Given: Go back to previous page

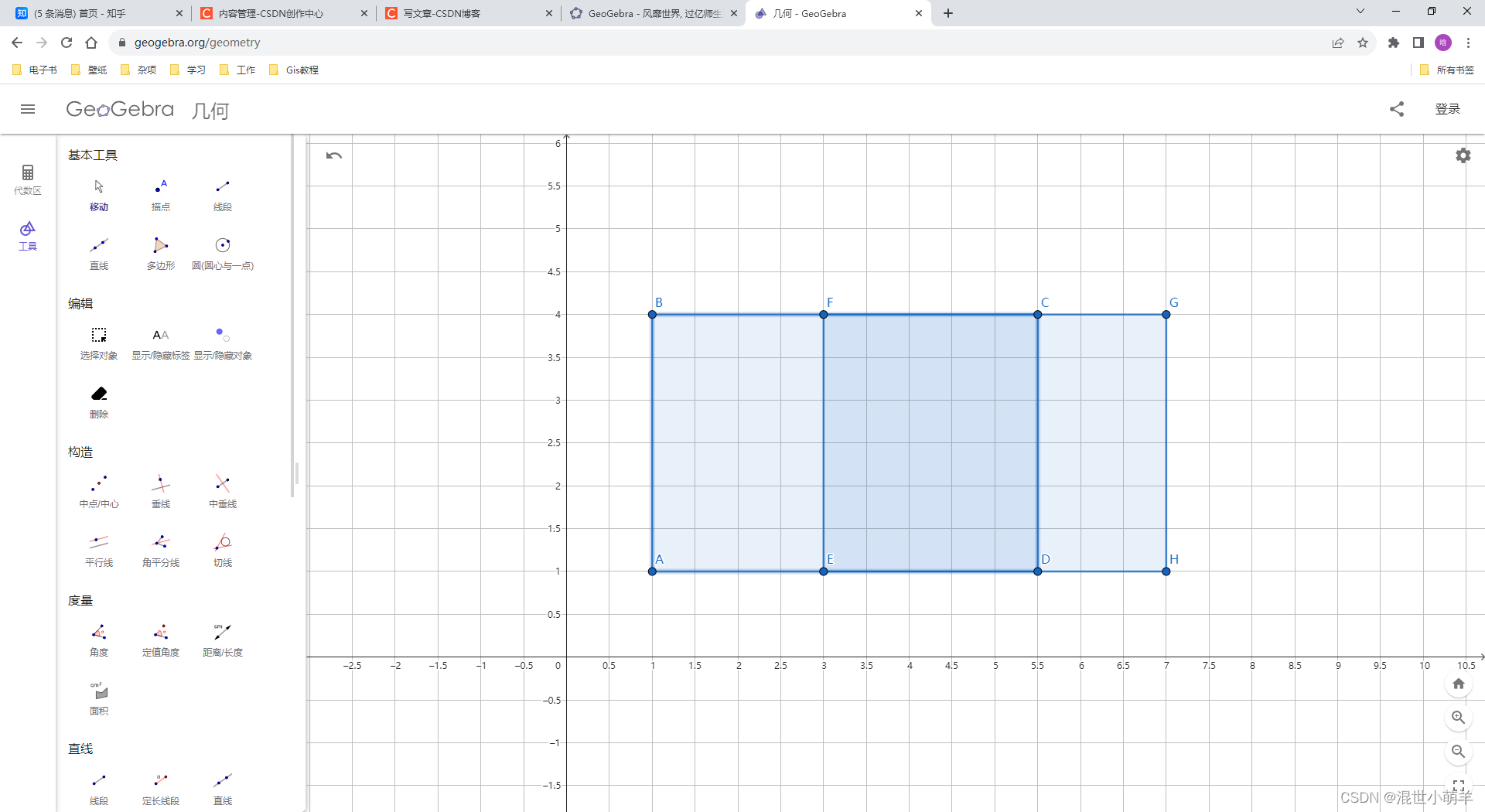Looking at the screenshot, I should pos(17,43).
